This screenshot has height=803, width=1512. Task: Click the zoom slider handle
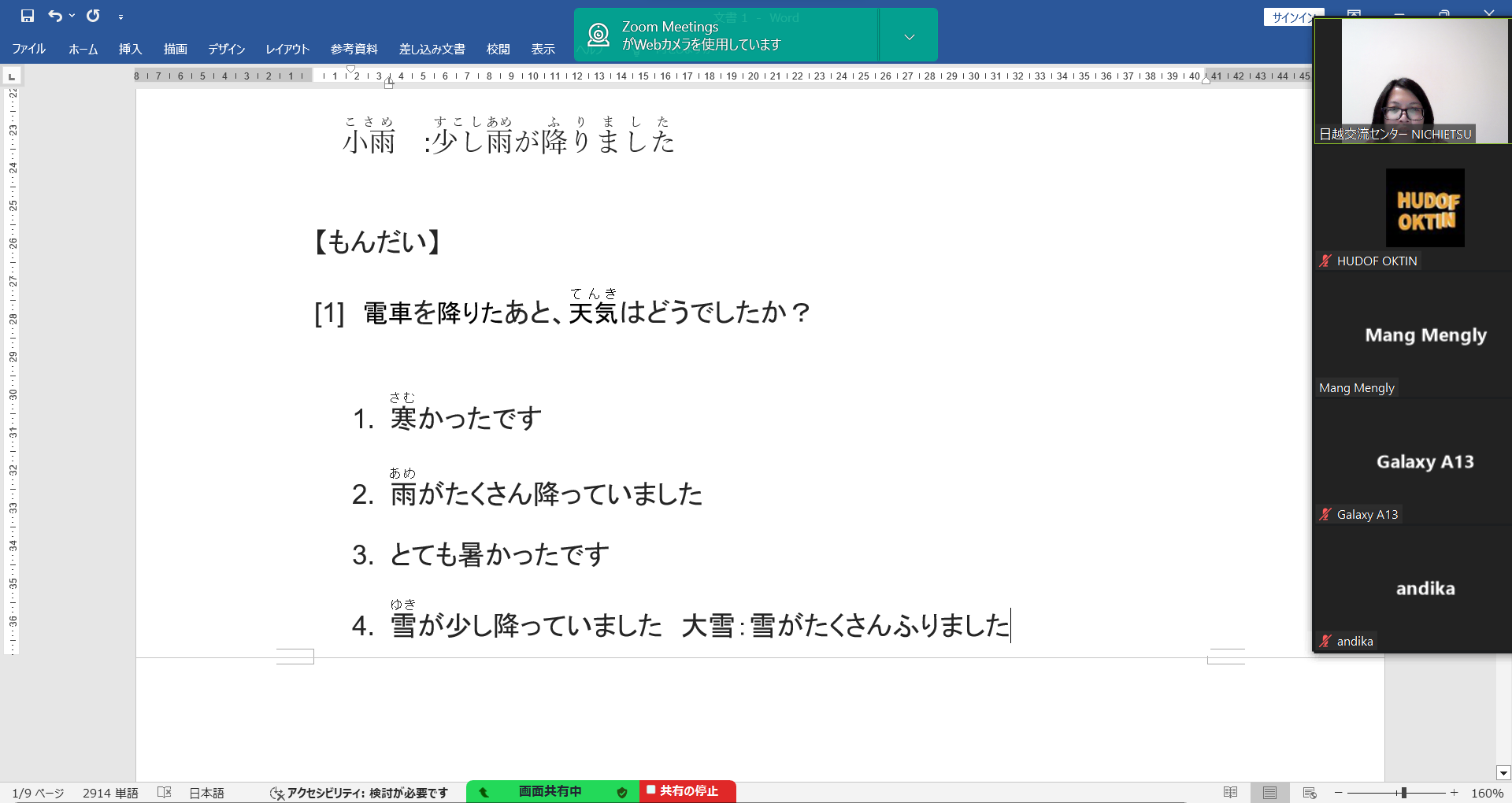point(1403,793)
